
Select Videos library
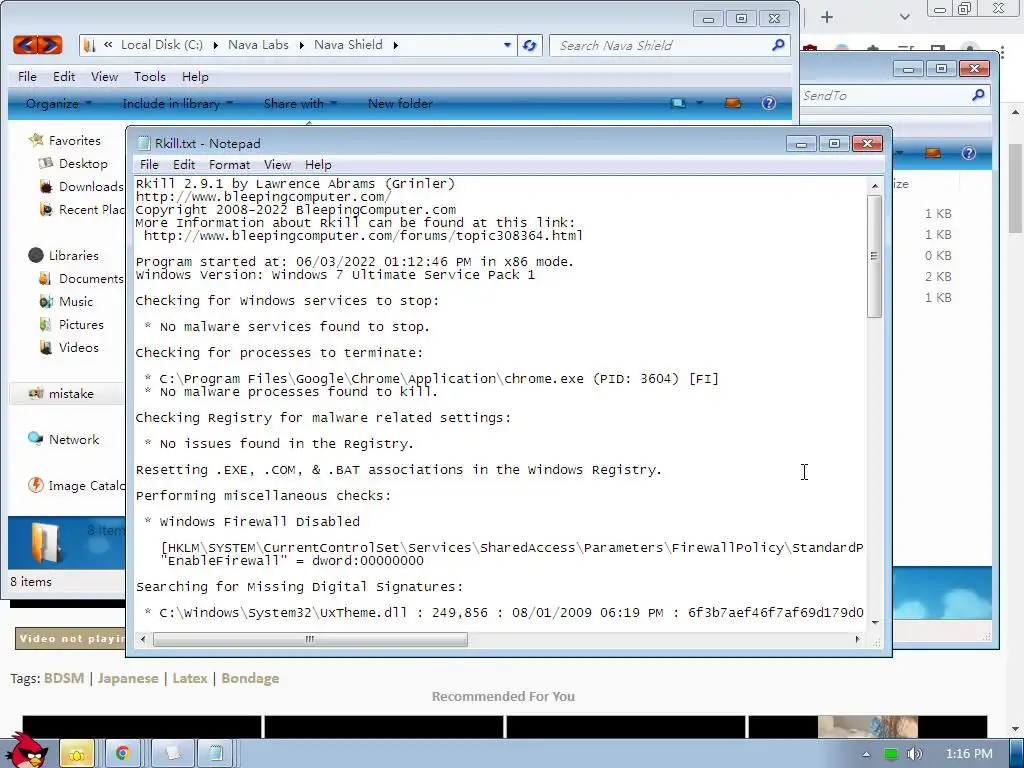coord(78,347)
